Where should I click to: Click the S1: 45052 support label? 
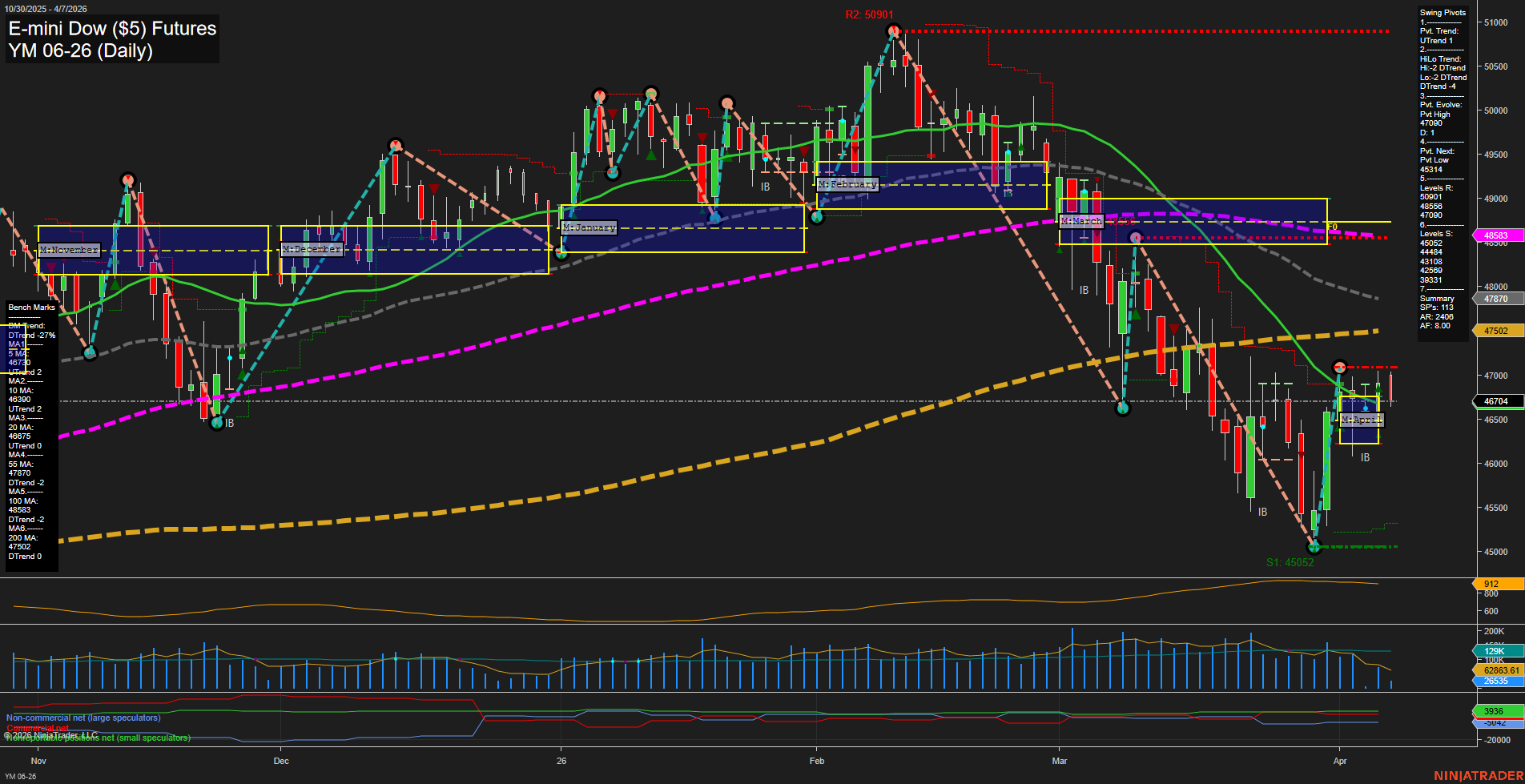pos(1290,563)
